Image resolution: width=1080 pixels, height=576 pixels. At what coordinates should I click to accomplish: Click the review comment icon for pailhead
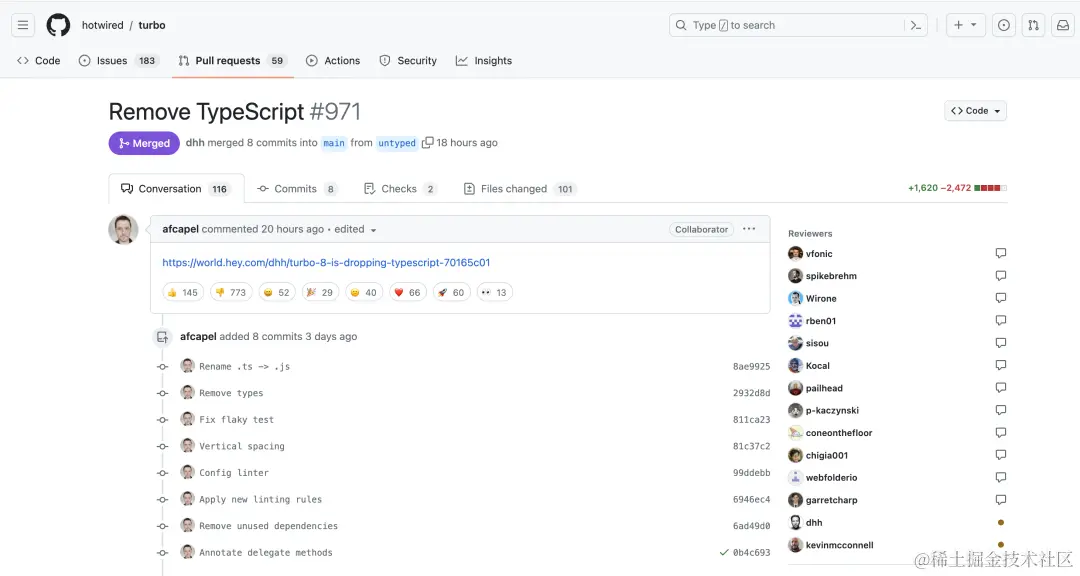(x=1001, y=388)
